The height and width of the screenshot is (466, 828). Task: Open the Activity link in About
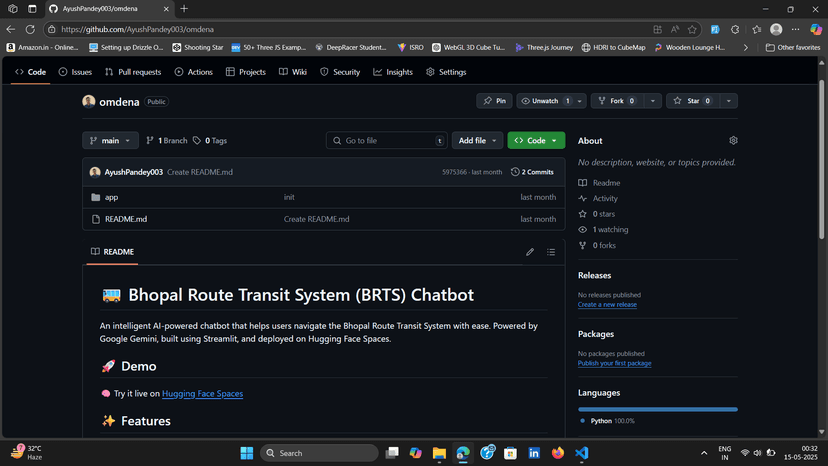pyautogui.click(x=598, y=199)
